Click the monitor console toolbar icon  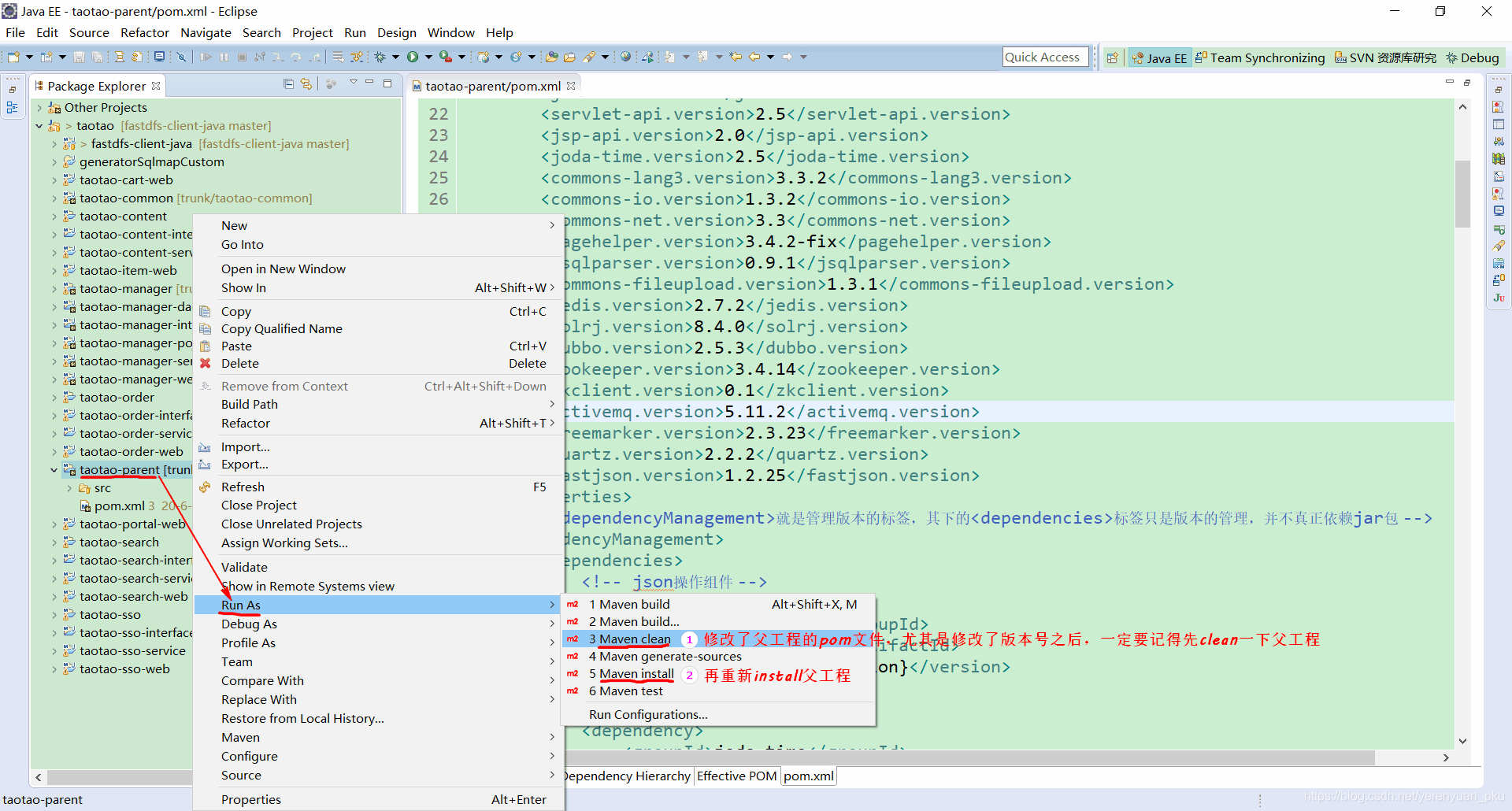[x=159, y=57]
